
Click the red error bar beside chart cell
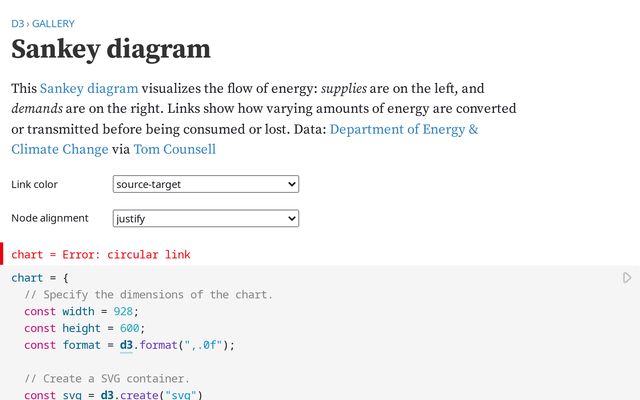2,254
